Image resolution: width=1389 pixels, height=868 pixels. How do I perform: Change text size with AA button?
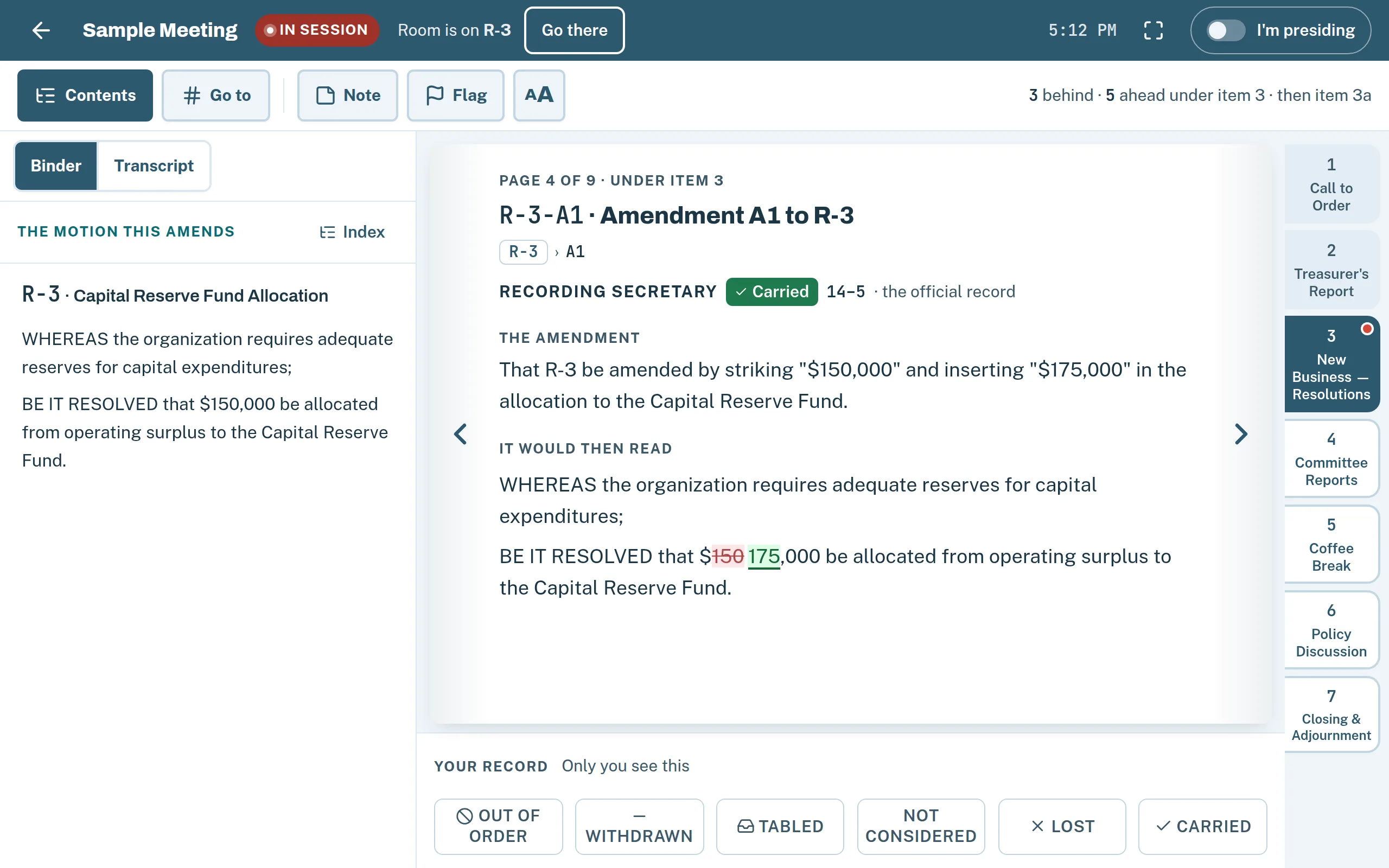539,95
